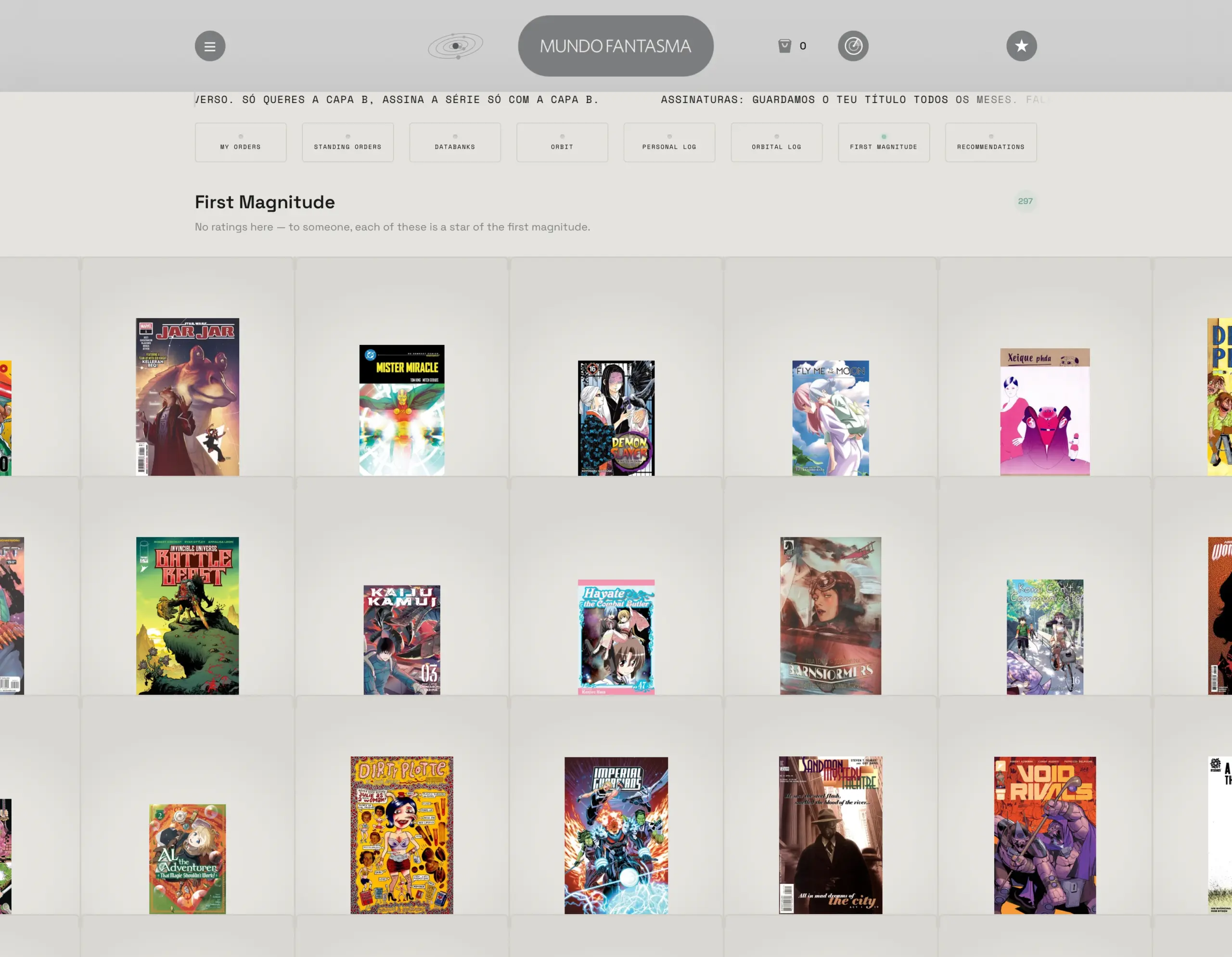Open the Battle Beast comic cover
1232x957 pixels.
coord(187,615)
